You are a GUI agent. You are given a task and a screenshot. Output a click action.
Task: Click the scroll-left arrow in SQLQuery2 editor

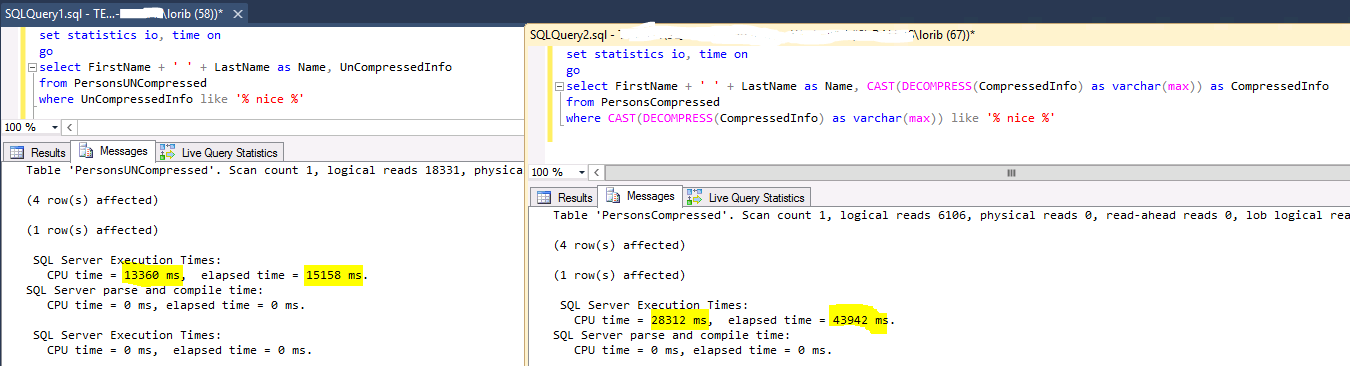tap(595, 172)
